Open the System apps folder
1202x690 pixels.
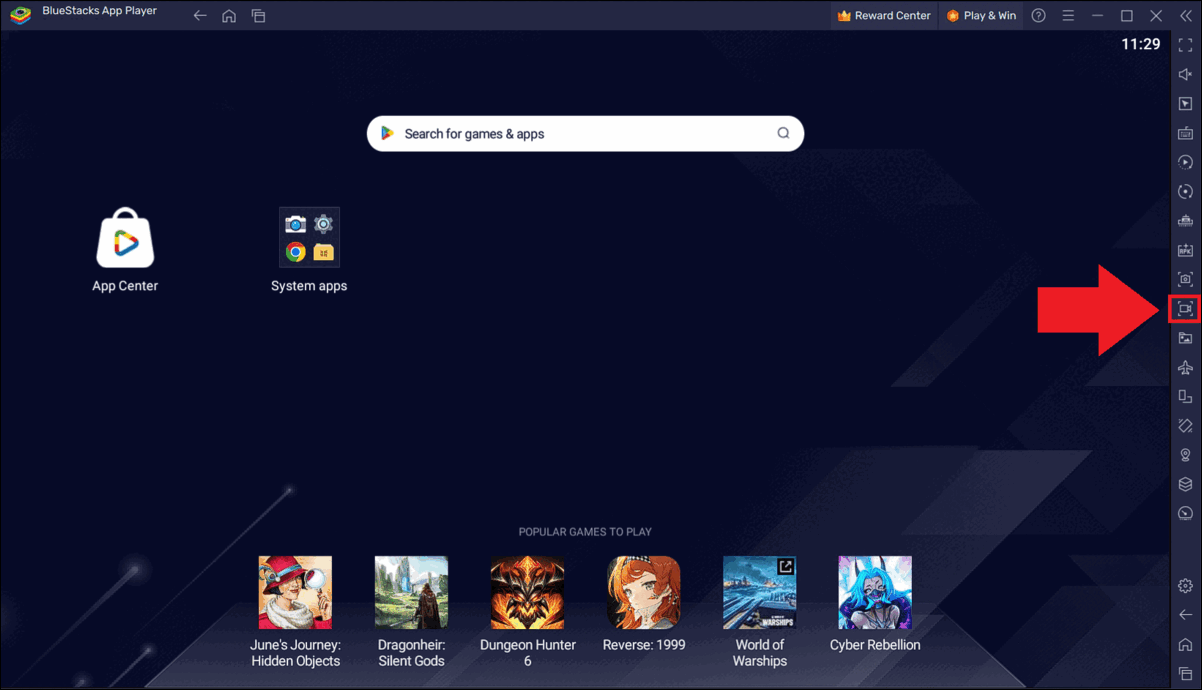point(309,238)
